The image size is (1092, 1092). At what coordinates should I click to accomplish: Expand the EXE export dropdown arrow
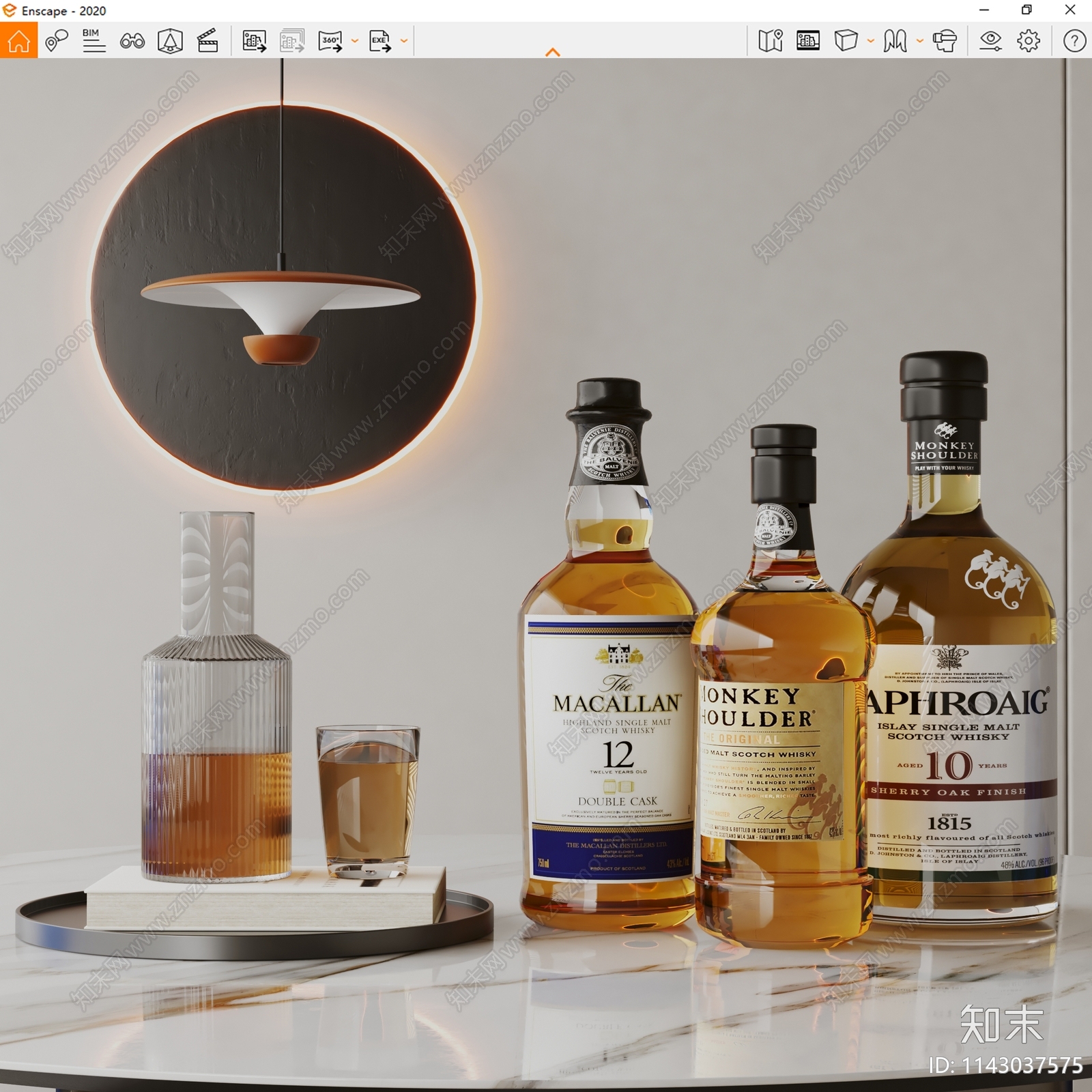pyautogui.click(x=404, y=41)
